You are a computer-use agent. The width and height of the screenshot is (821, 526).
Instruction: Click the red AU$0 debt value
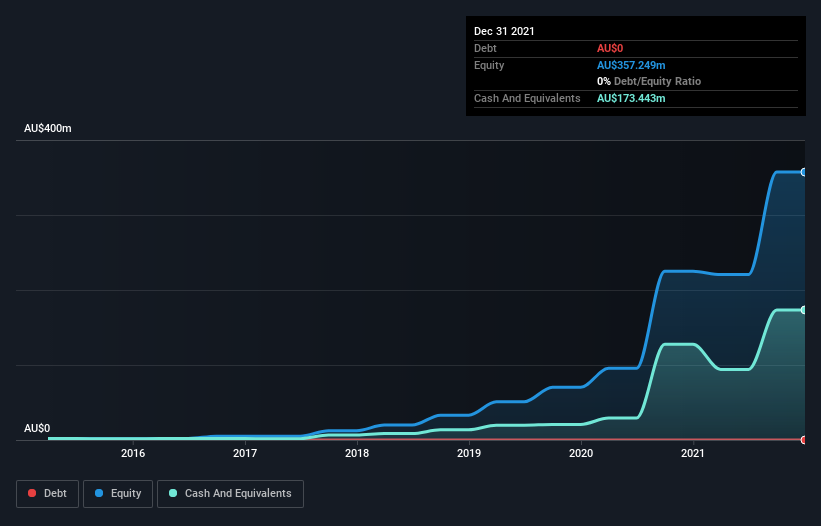point(610,48)
